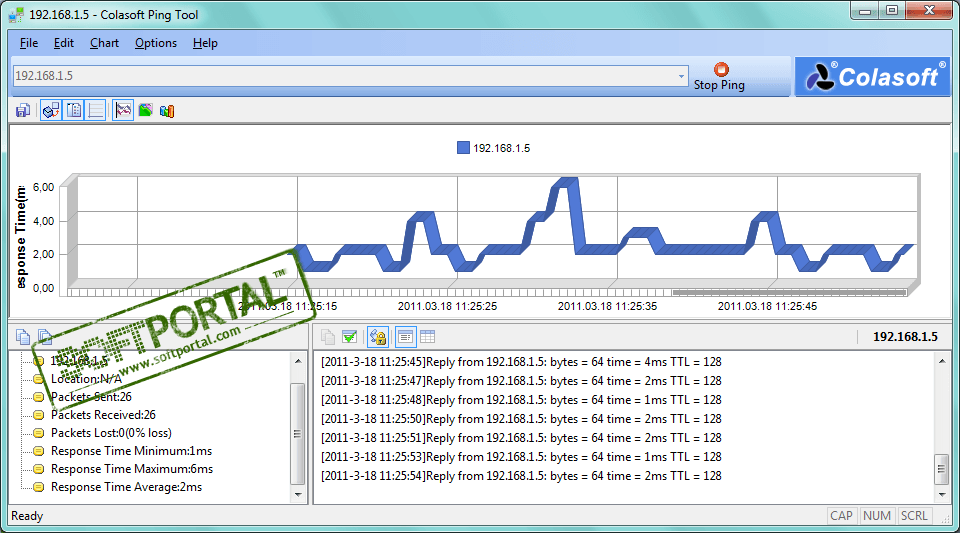The image size is (960, 533).
Task: Select the line chart type icon
Action: tap(123, 111)
